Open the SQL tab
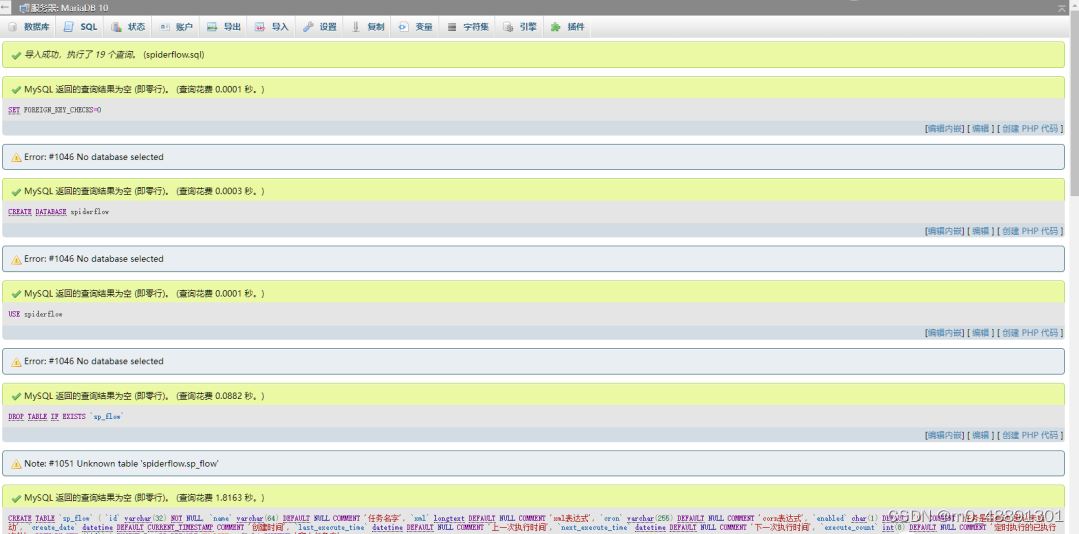Image resolution: width=1079 pixels, height=534 pixels. [x=81, y=27]
